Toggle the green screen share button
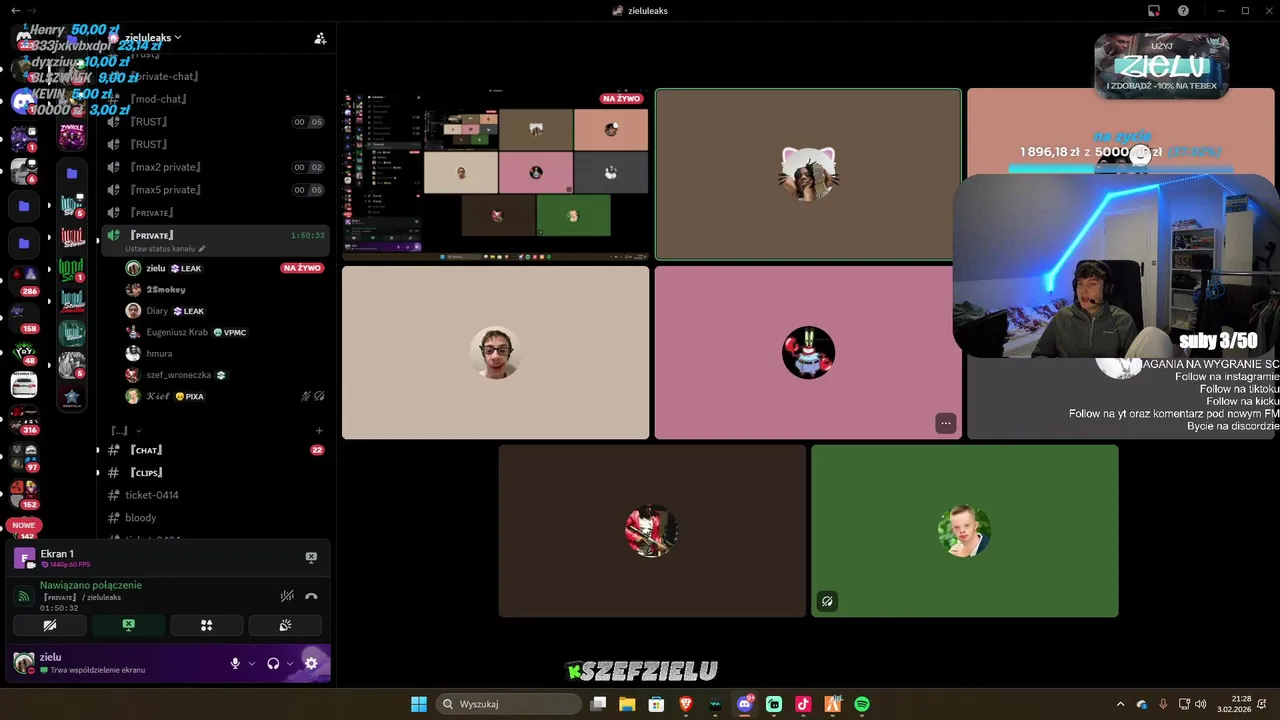This screenshot has width=1280, height=720. tap(128, 625)
